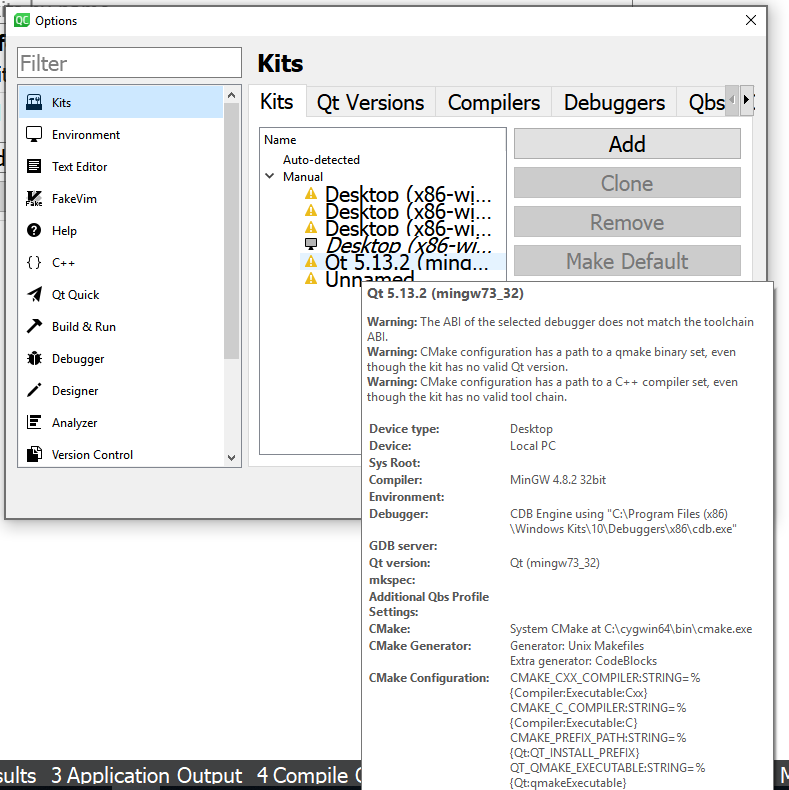Collapse the Manual kits group
Image resolution: width=789 pixels, height=790 pixels.
(x=270, y=176)
